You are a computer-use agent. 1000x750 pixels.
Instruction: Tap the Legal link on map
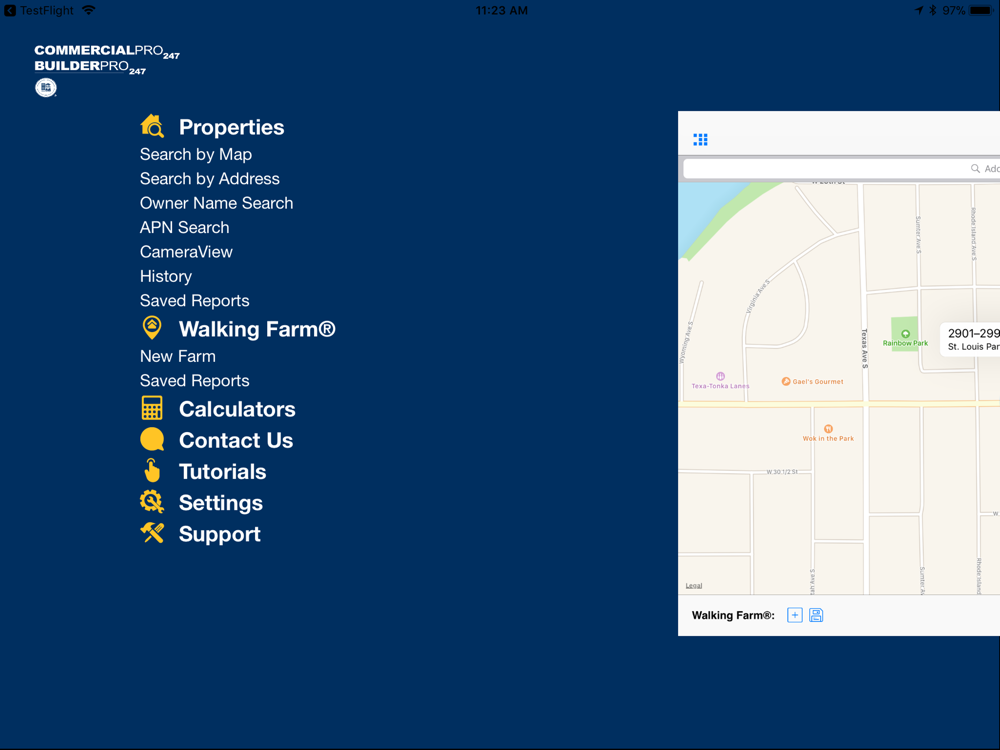click(694, 585)
